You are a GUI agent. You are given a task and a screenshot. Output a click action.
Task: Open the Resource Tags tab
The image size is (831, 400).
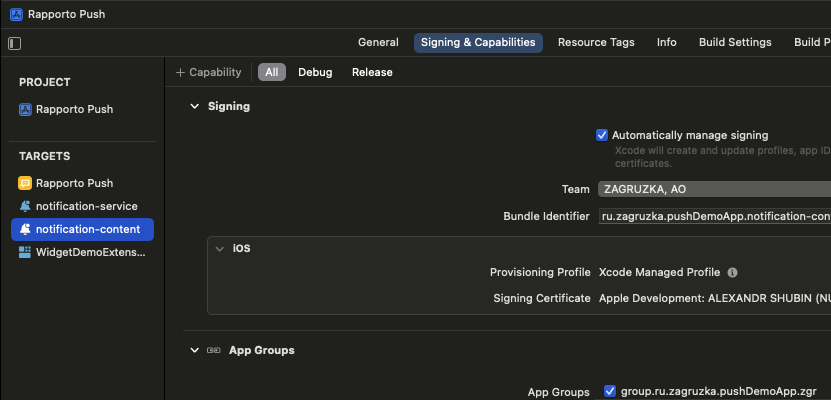click(x=596, y=42)
